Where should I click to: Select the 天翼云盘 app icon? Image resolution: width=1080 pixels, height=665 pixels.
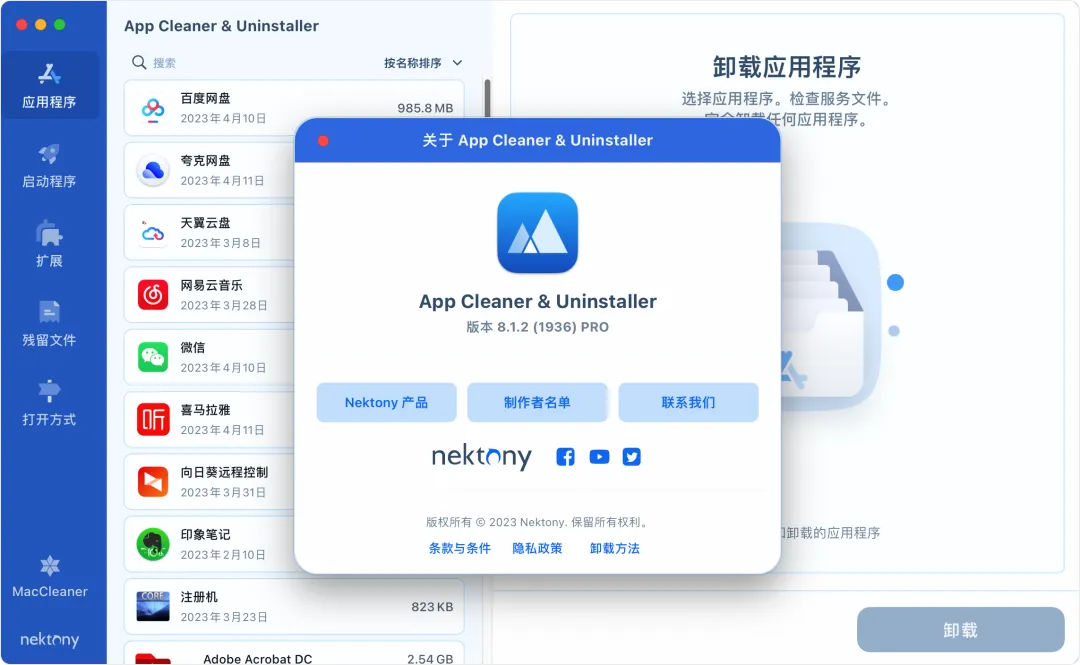coord(153,233)
